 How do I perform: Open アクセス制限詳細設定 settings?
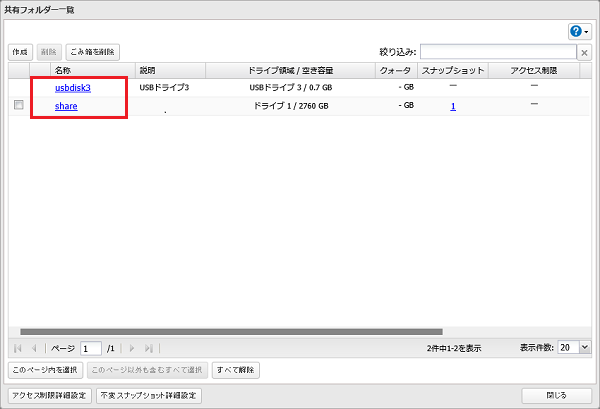50,395
